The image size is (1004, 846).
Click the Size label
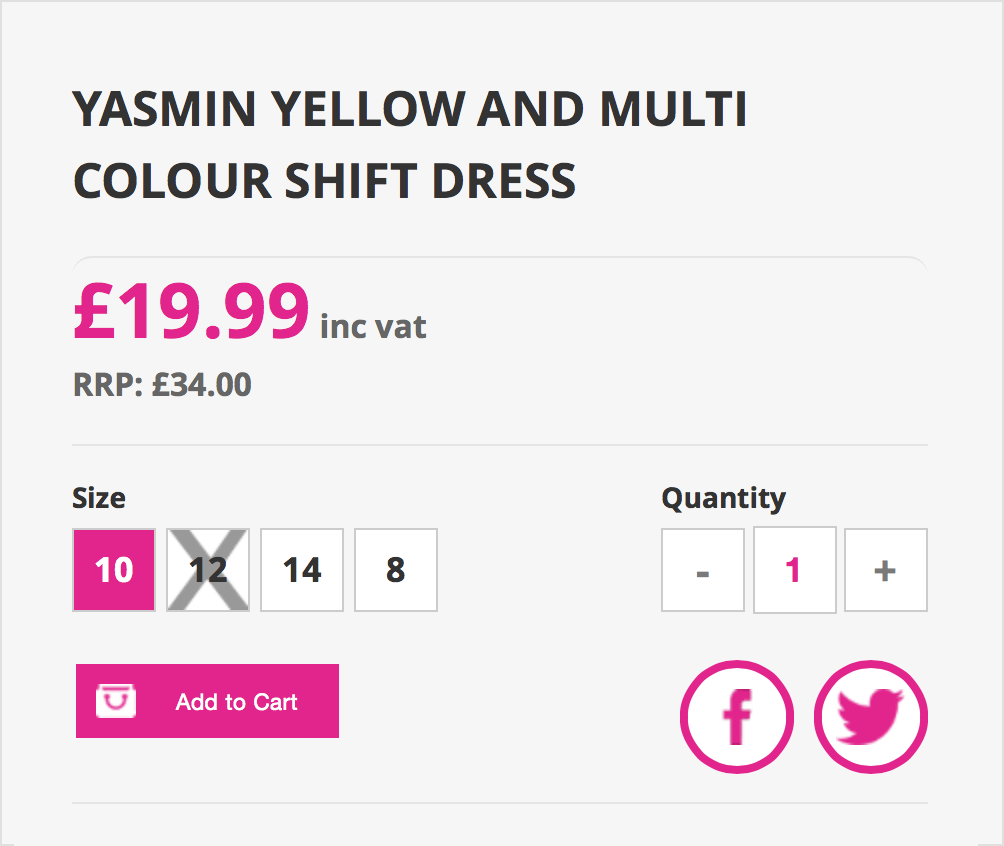point(99,498)
